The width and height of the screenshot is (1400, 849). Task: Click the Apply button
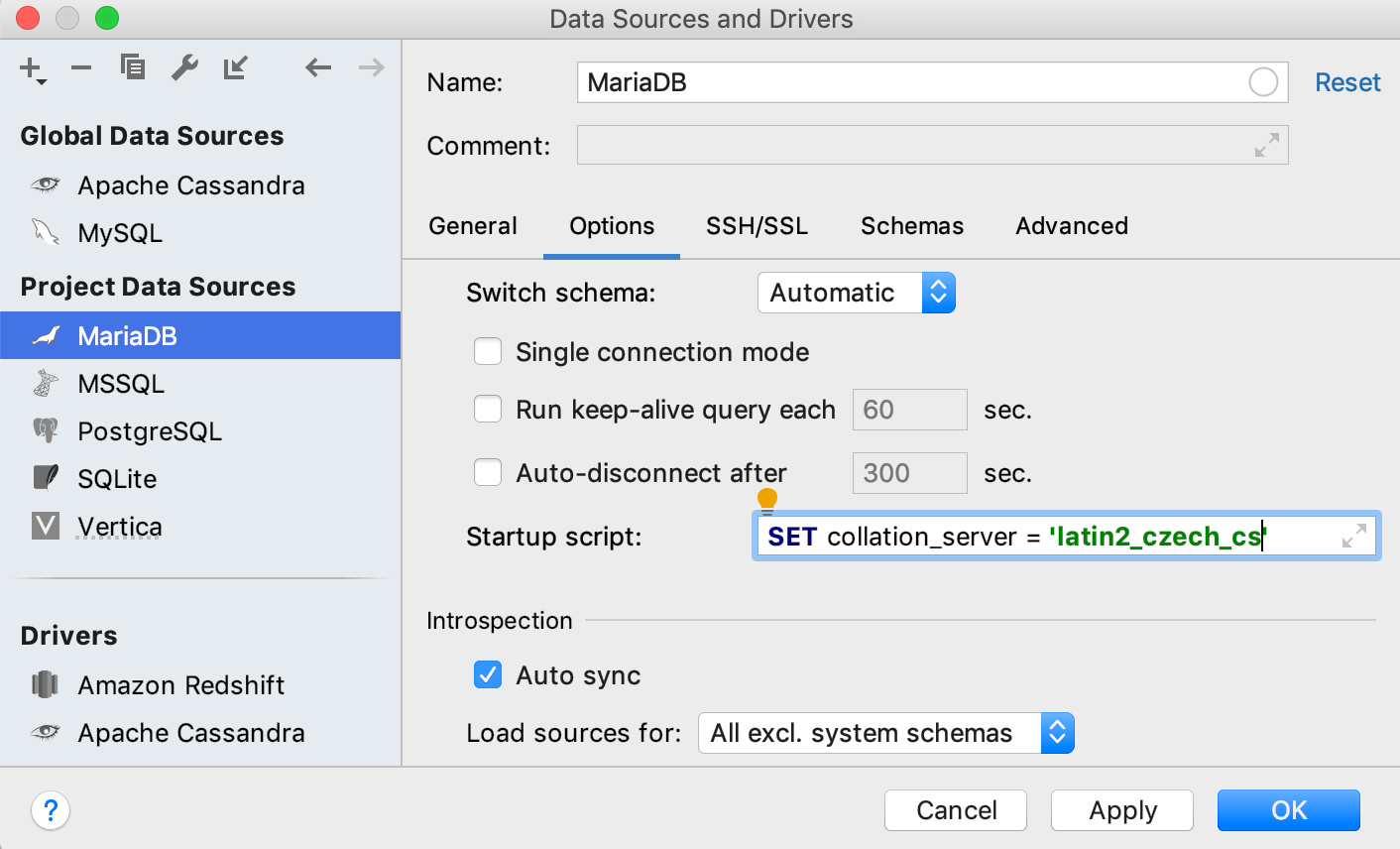[1122, 810]
